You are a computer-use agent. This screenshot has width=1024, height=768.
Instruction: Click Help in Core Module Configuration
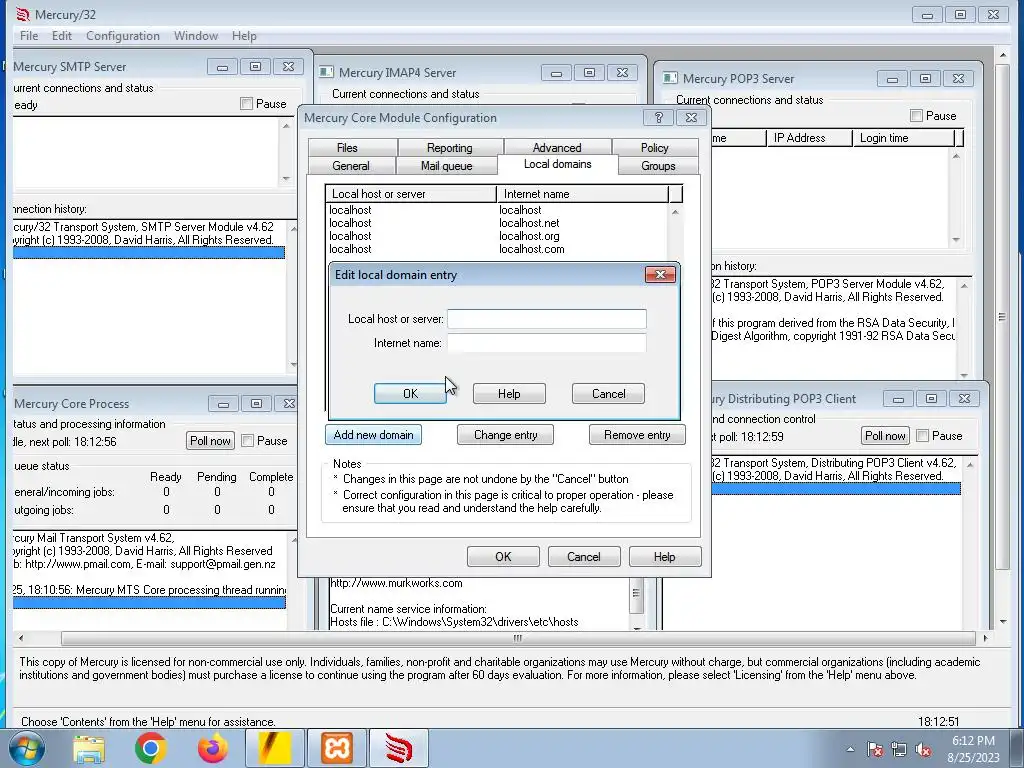point(665,556)
